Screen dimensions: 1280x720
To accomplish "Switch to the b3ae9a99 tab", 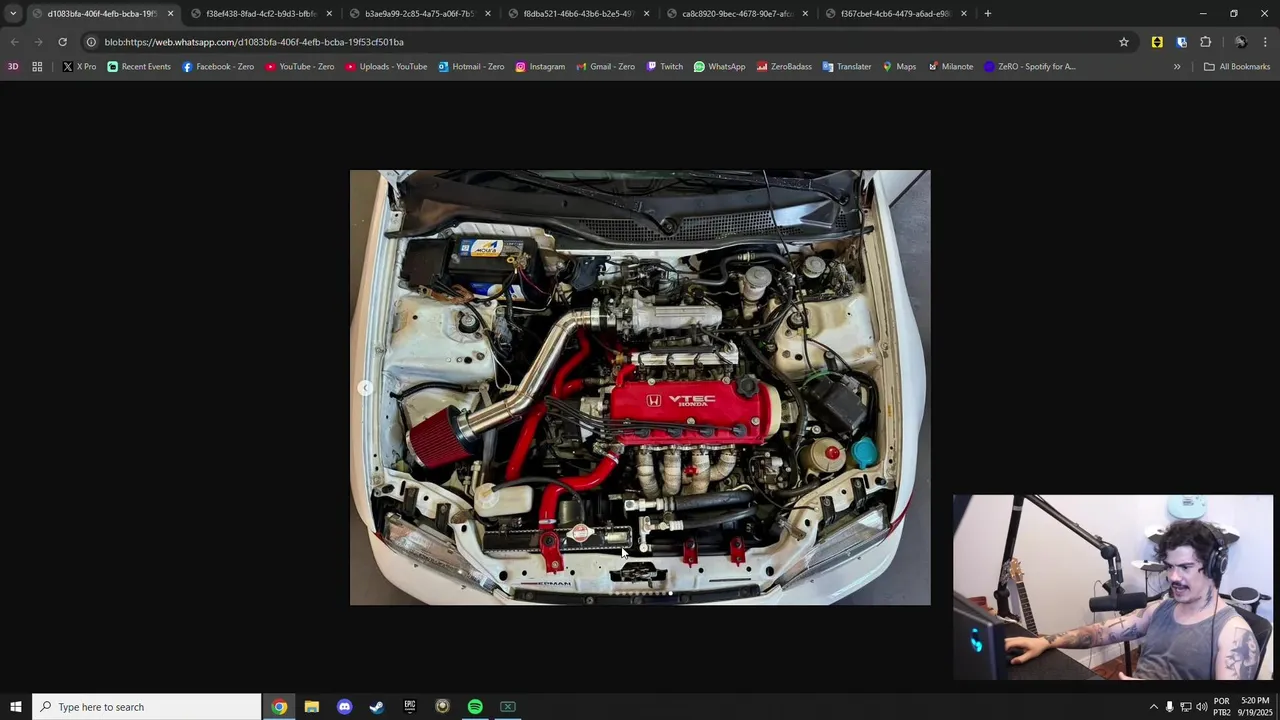I will coord(418,14).
